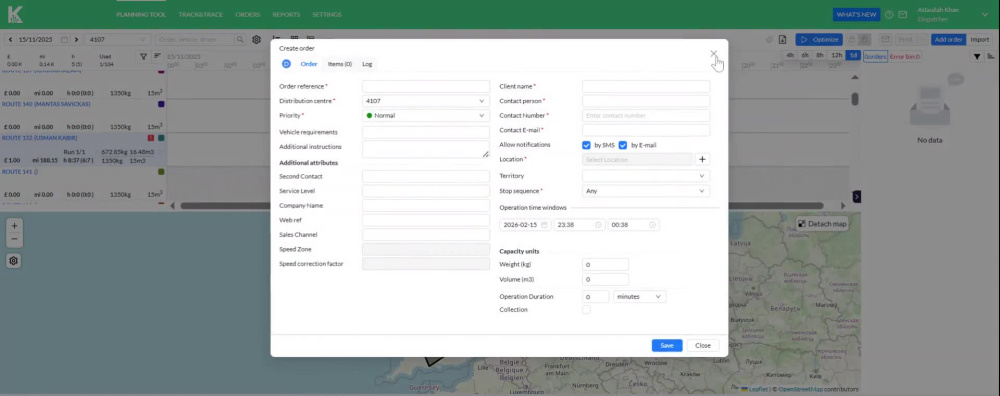Click the send email toolbar icon
The image size is (1000, 396).
pos(885,40)
